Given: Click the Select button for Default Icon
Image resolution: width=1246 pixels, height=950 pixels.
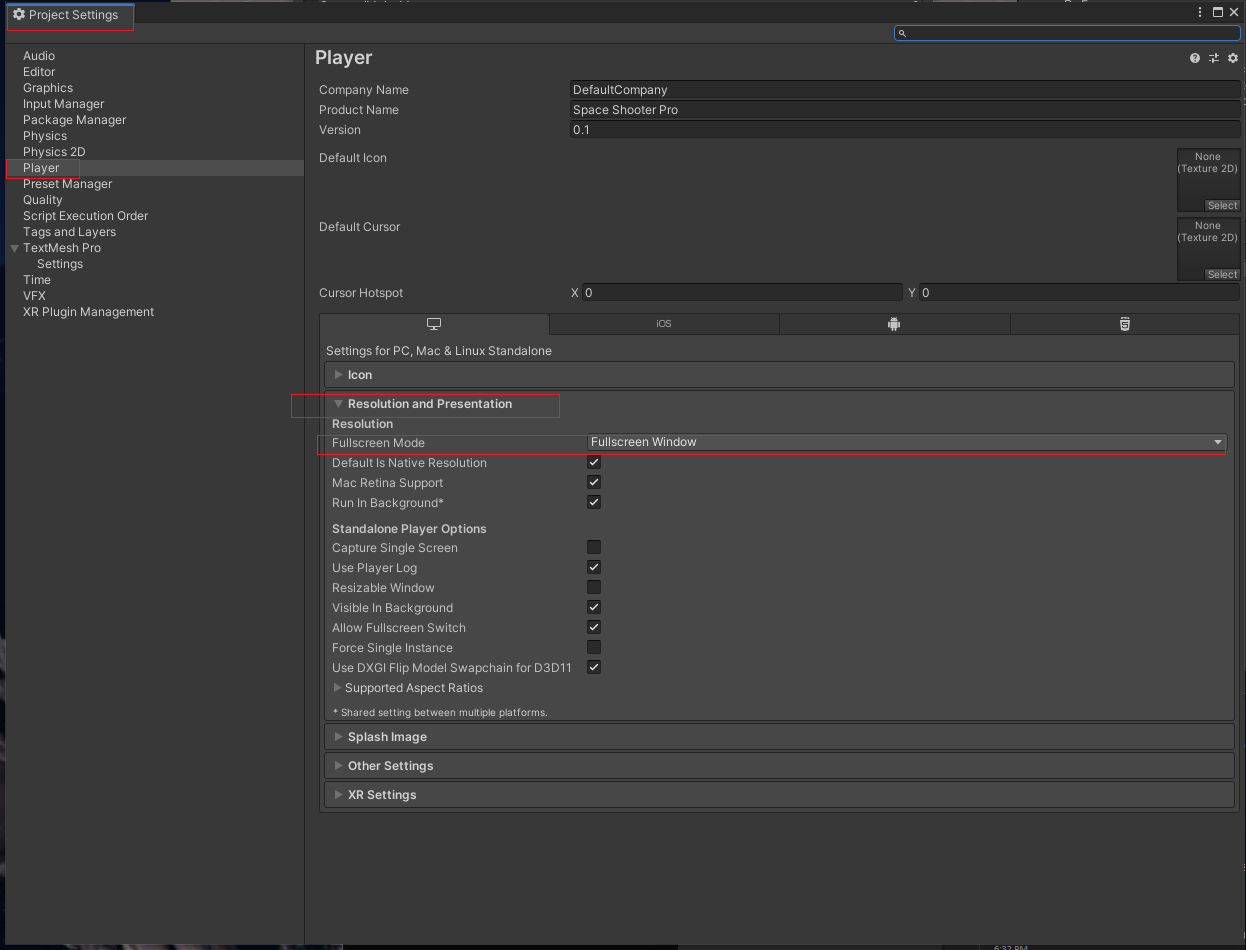Looking at the screenshot, I should click(x=1222, y=205).
